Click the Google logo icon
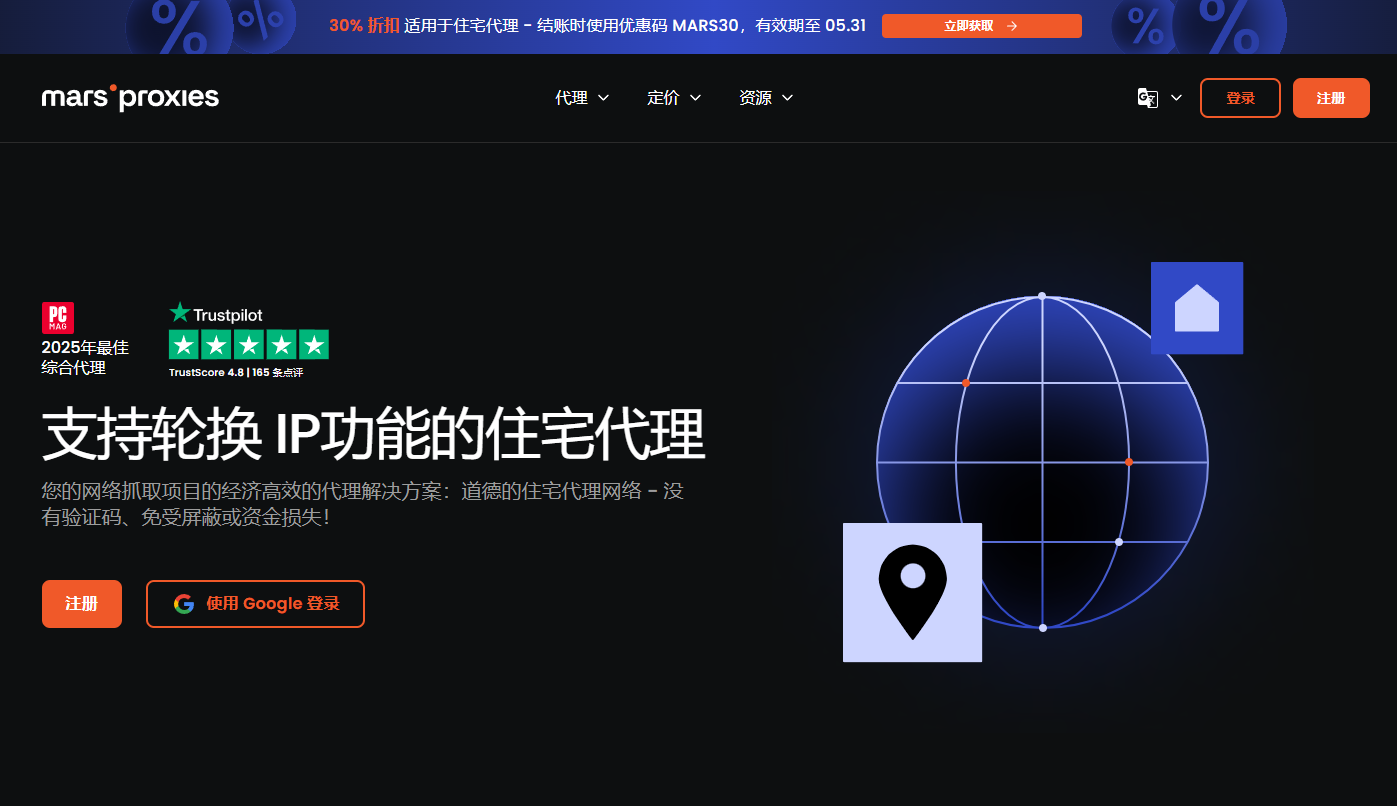This screenshot has height=806, width=1397. pos(184,604)
